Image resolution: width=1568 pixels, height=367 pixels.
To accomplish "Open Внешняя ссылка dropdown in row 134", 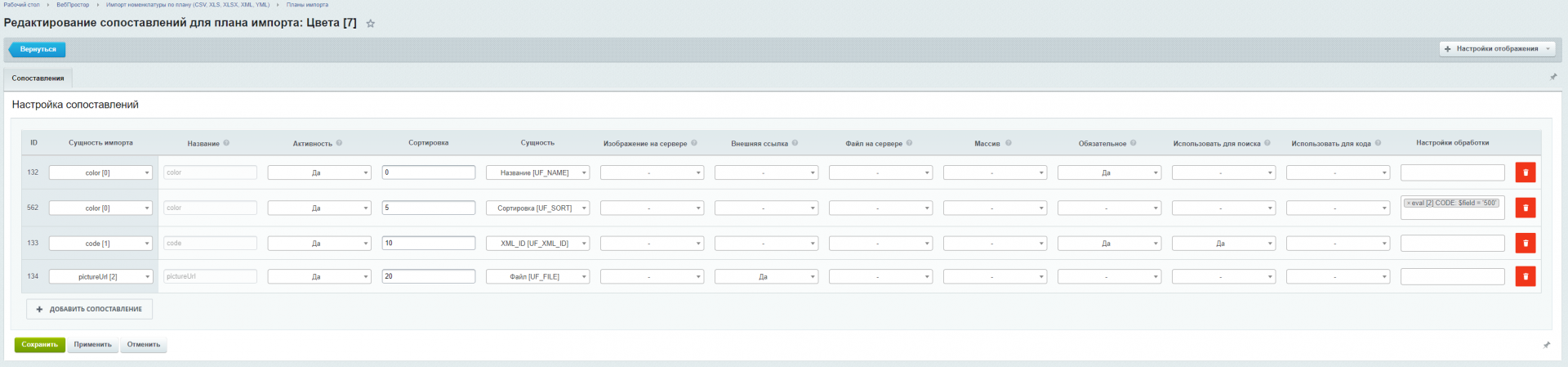I will click(x=766, y=276).
